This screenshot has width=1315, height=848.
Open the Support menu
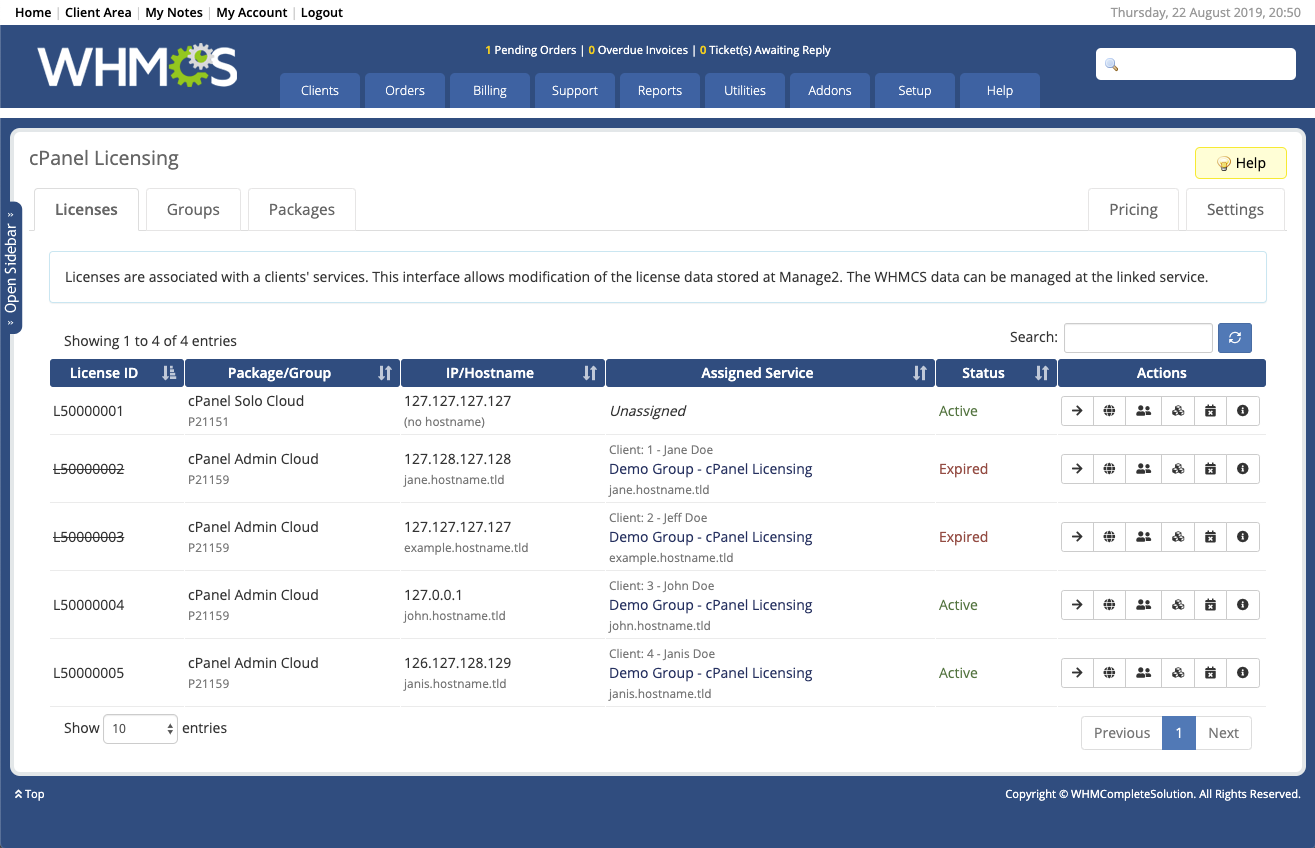575,90
